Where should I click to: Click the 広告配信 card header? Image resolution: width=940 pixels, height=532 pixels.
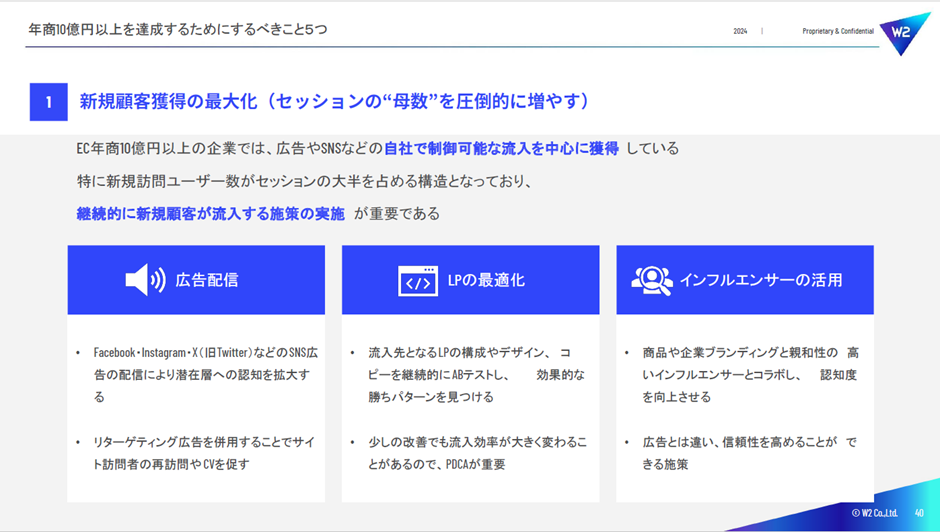(196, 279)
